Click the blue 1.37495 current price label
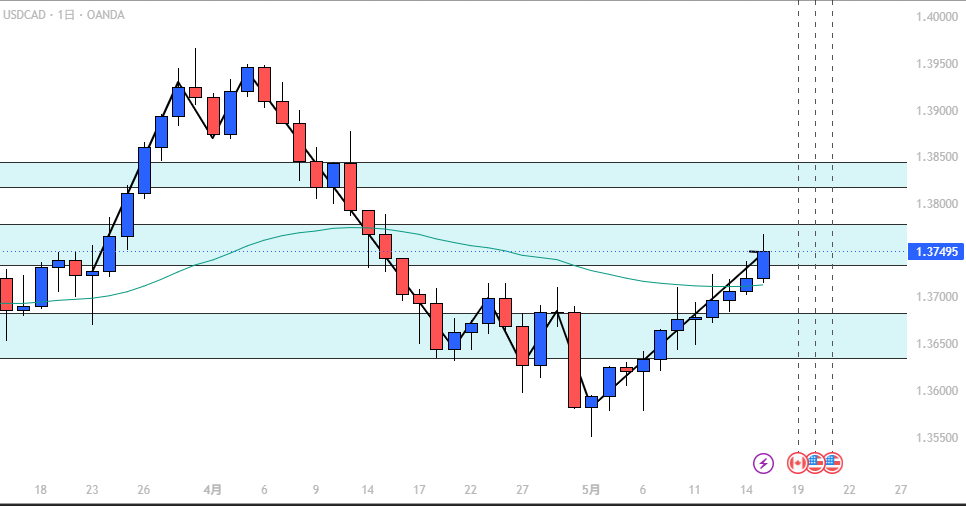This screenshot has height=506, width=966. [936, 251]
